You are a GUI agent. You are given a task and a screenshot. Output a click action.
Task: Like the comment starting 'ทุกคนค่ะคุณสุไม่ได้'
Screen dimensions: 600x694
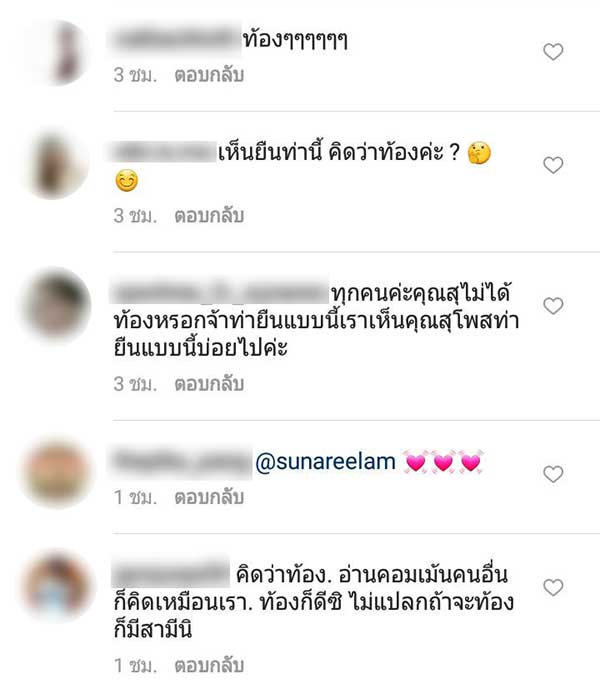pos(553,306)
